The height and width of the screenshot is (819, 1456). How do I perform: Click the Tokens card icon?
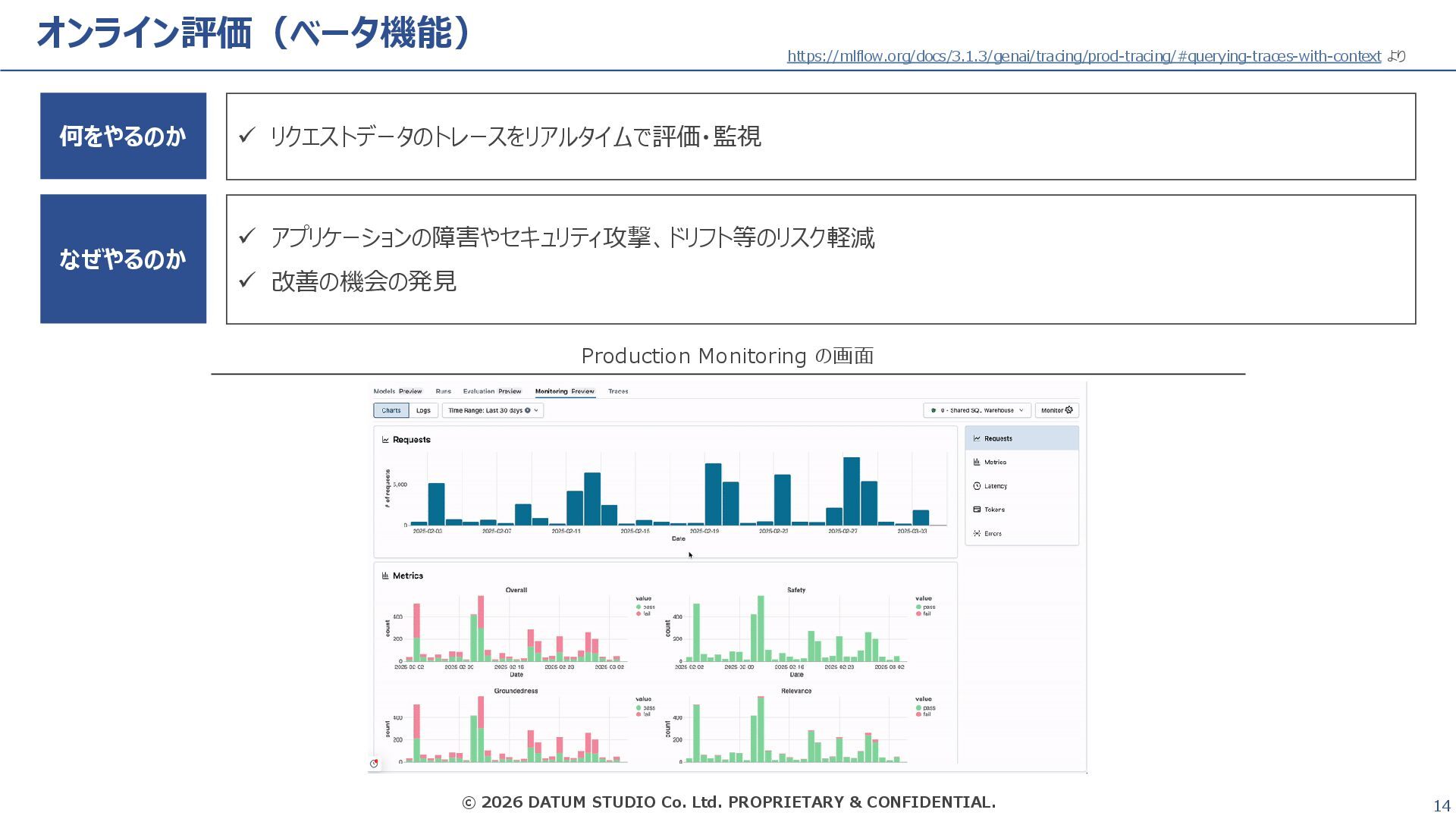tap(977, 510)
